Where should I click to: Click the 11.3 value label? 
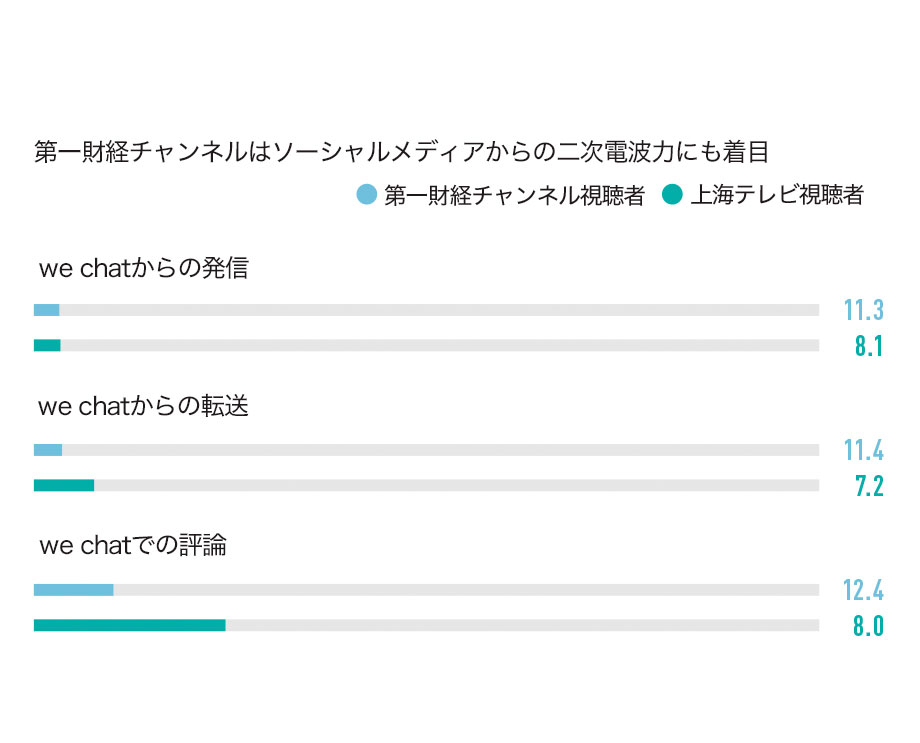(864, 310)
